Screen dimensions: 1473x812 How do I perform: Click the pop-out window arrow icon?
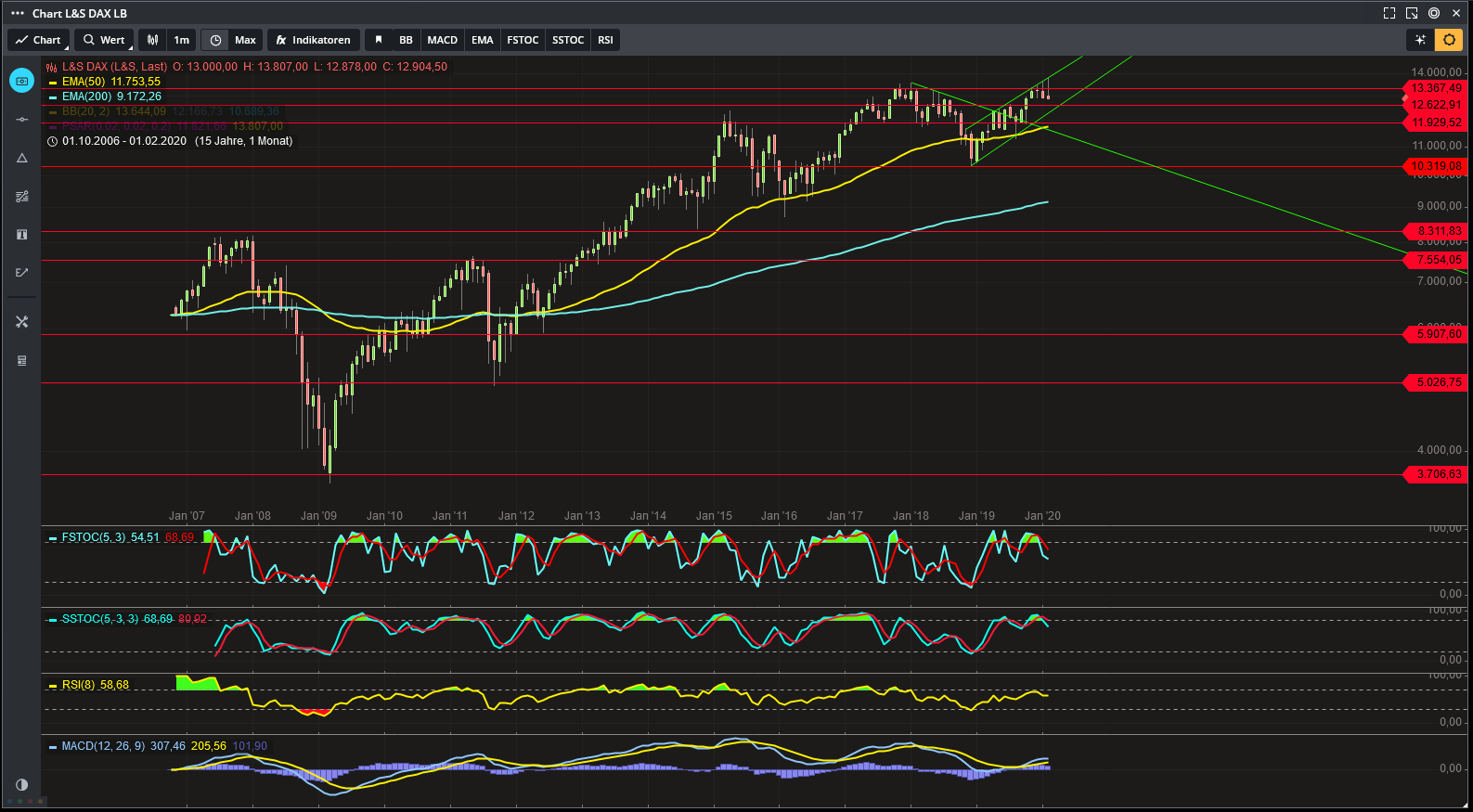point(1412,13)
